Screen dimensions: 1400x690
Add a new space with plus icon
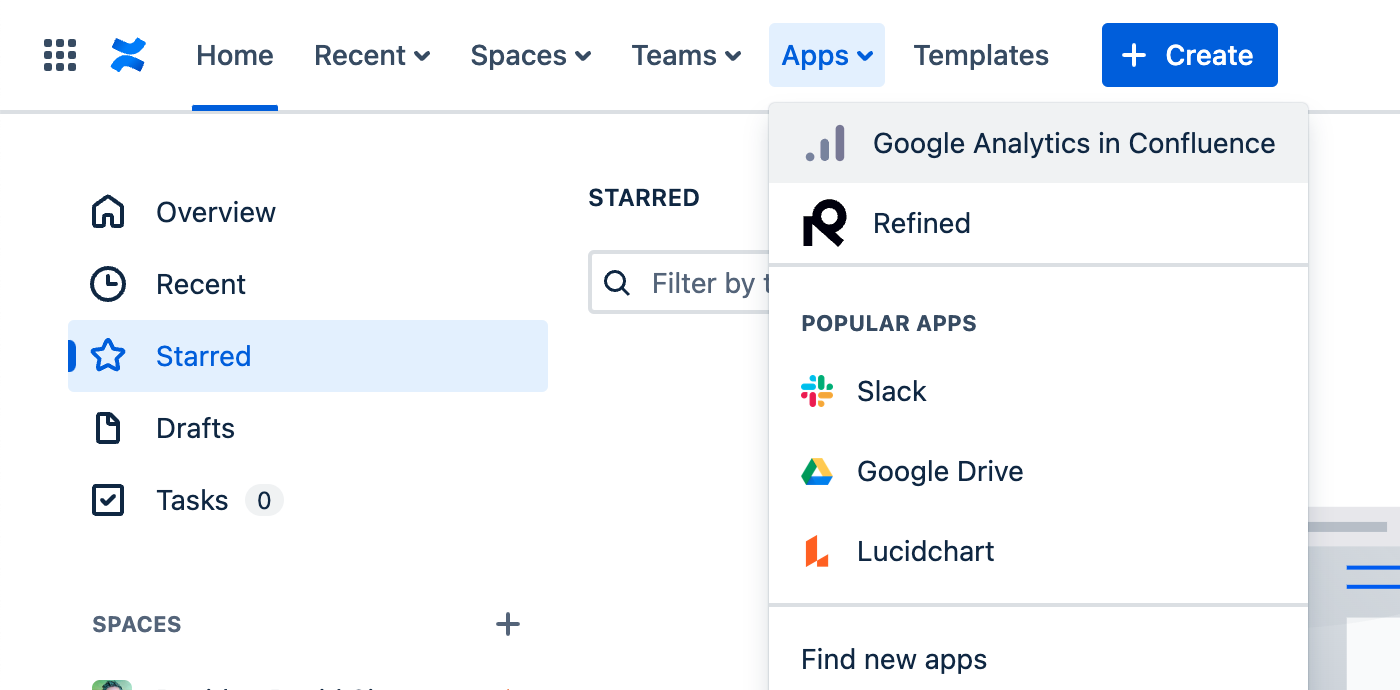point(508,624)
